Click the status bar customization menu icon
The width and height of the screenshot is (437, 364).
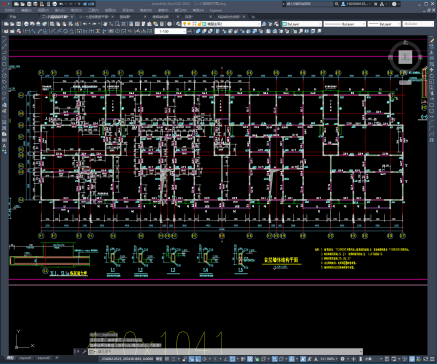pyautogui.click(x=432, y=359)
